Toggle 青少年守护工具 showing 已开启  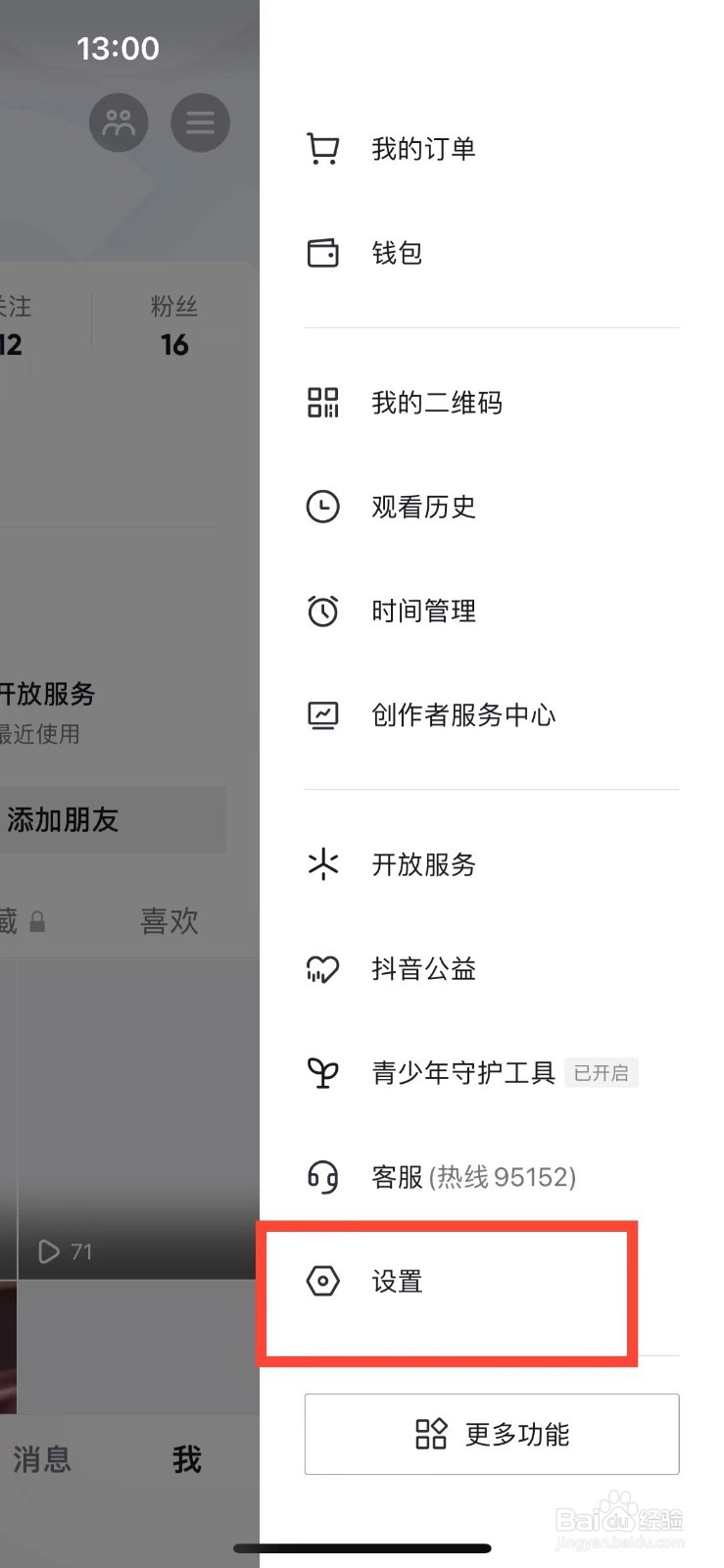pos(602,1072)
